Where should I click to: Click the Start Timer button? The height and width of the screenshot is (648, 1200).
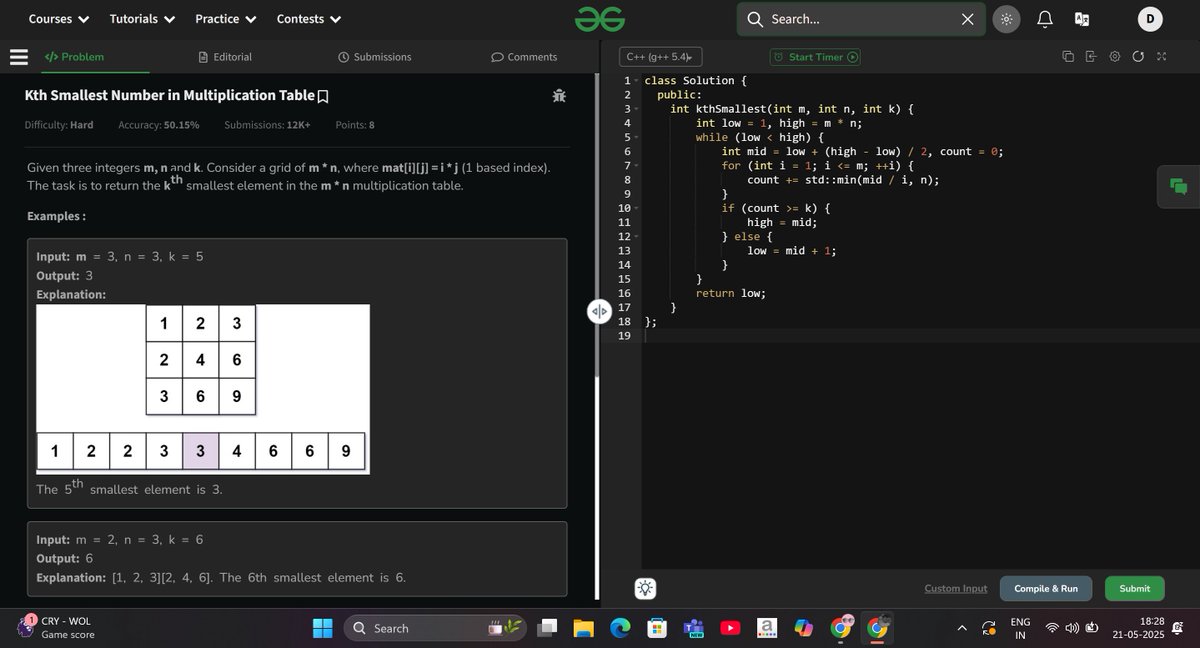815,57
